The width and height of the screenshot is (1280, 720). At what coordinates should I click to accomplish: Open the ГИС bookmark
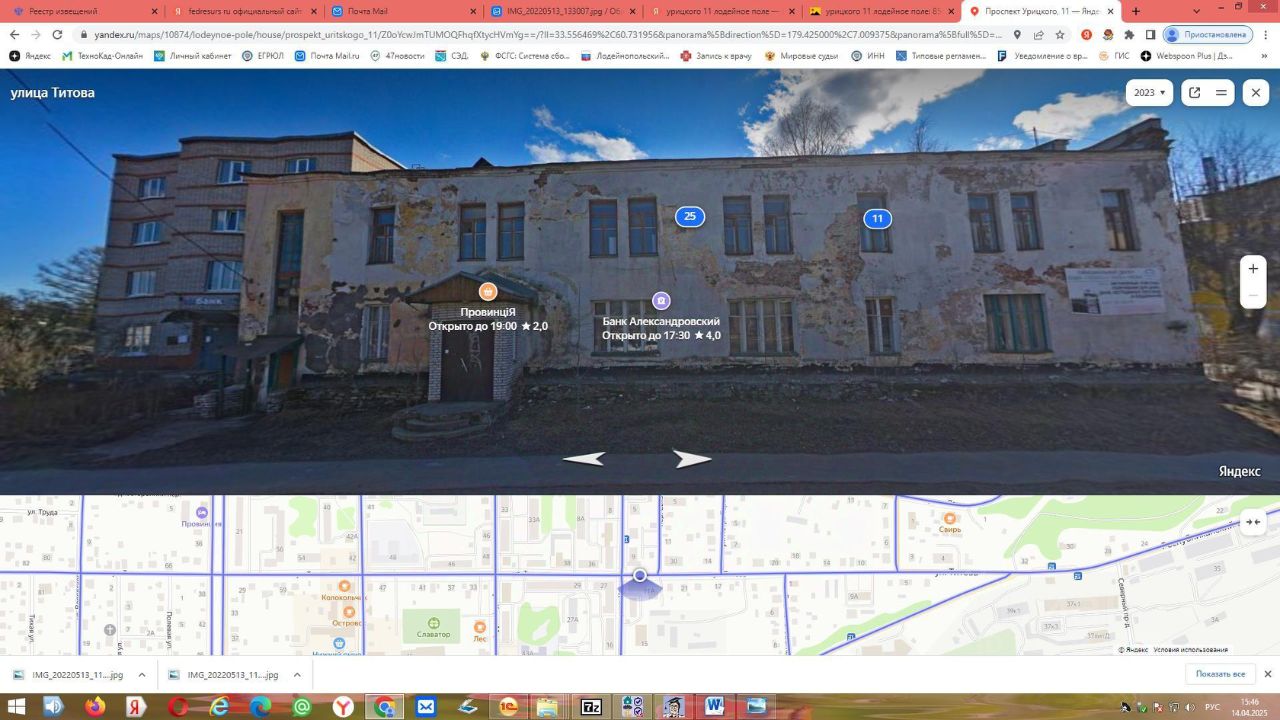pos(1114,56)
